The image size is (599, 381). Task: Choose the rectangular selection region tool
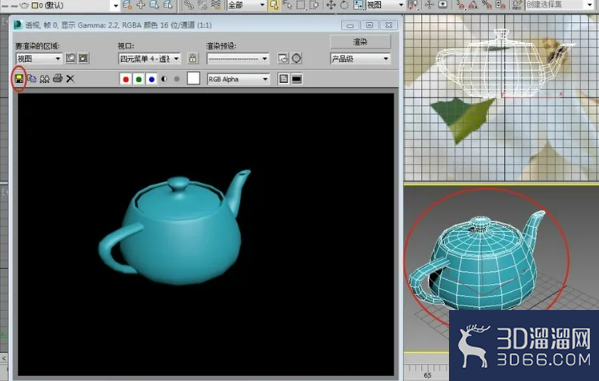pos(301,5)
